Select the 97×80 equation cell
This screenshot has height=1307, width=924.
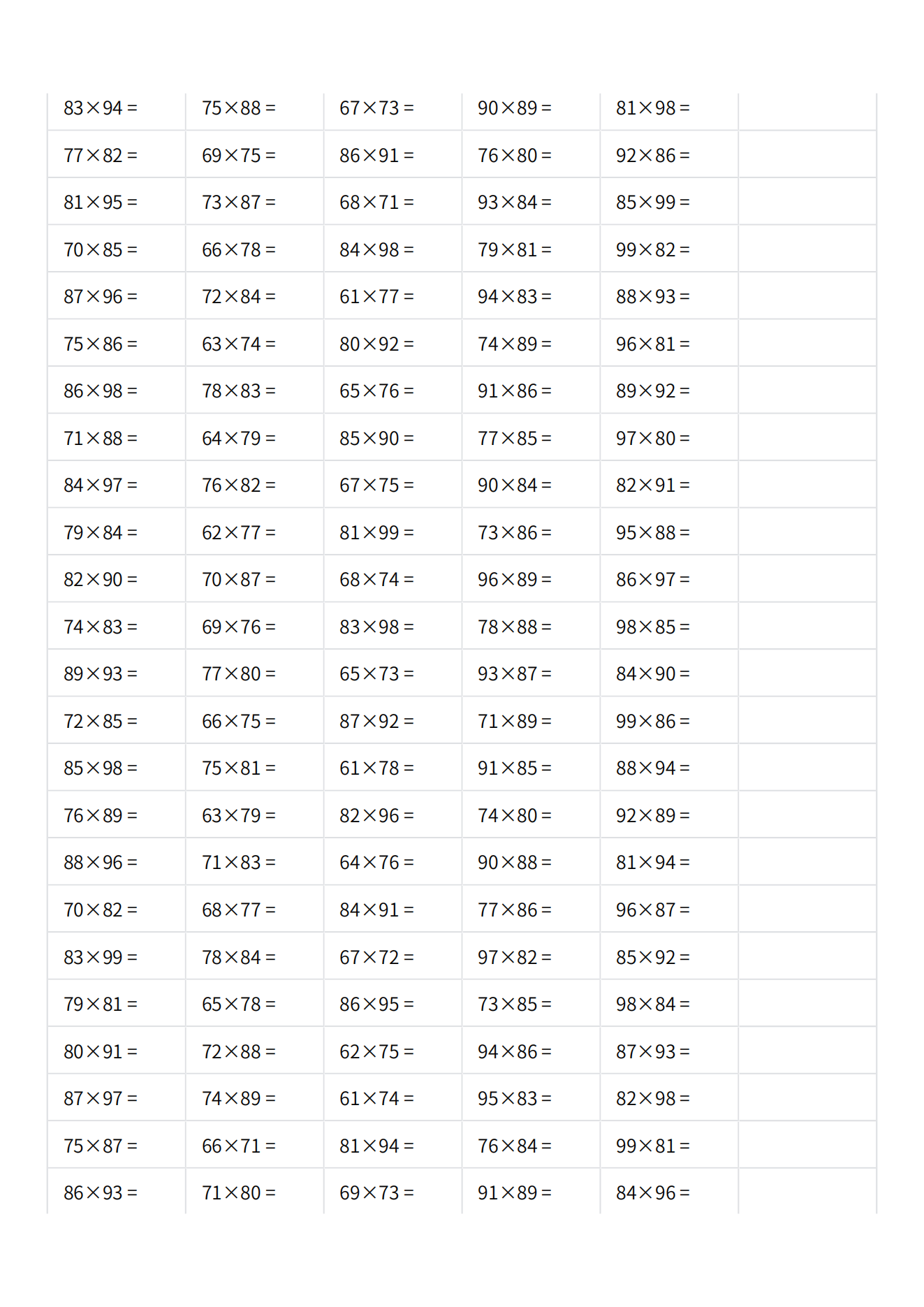(x=653, y=438)
